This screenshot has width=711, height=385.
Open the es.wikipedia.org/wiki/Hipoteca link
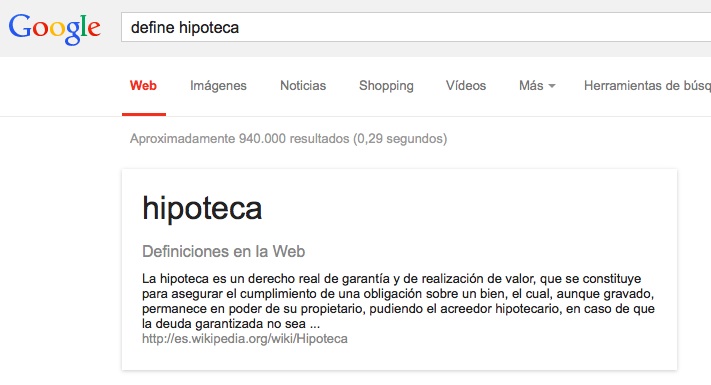coord(245,339)
